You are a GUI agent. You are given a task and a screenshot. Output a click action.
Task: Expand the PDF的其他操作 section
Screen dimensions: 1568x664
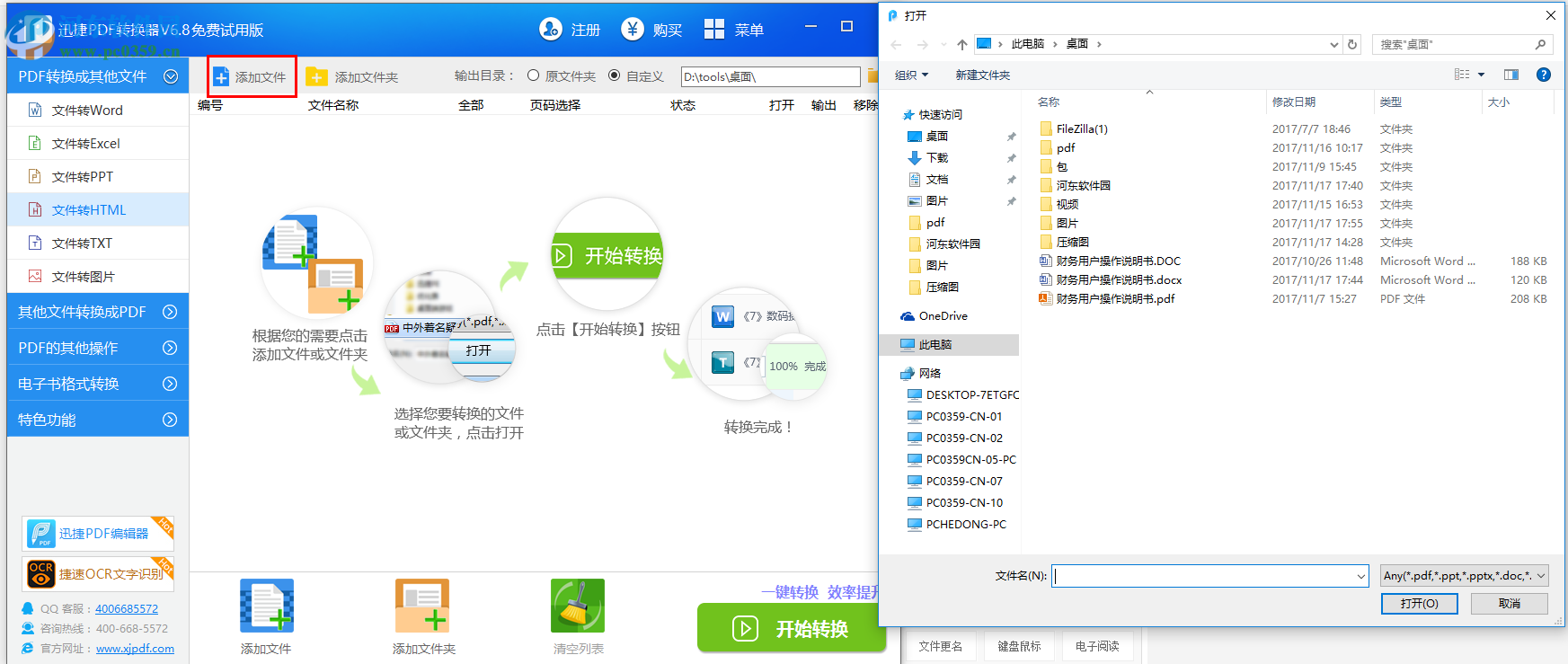[98, 348]
